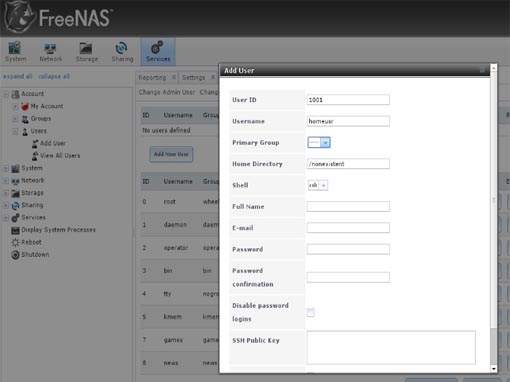Viewport: 510px width, 382px height.
Task: Select Shutdown in the tree
Action: pos(35,255)
